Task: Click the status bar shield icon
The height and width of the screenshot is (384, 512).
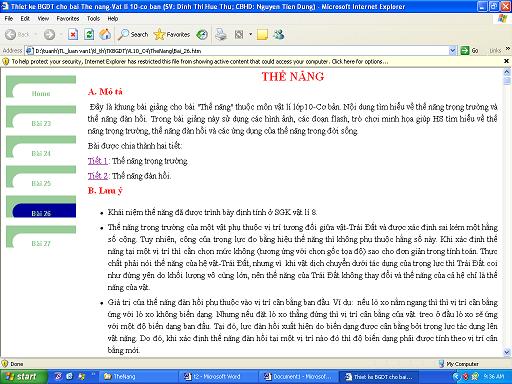Action: coord(5,364)
